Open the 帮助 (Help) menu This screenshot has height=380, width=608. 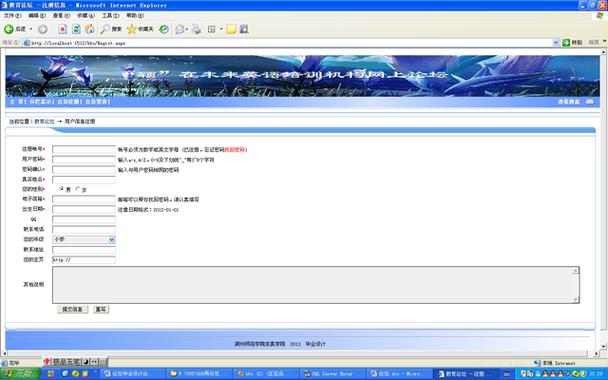(x=135, y=16)
